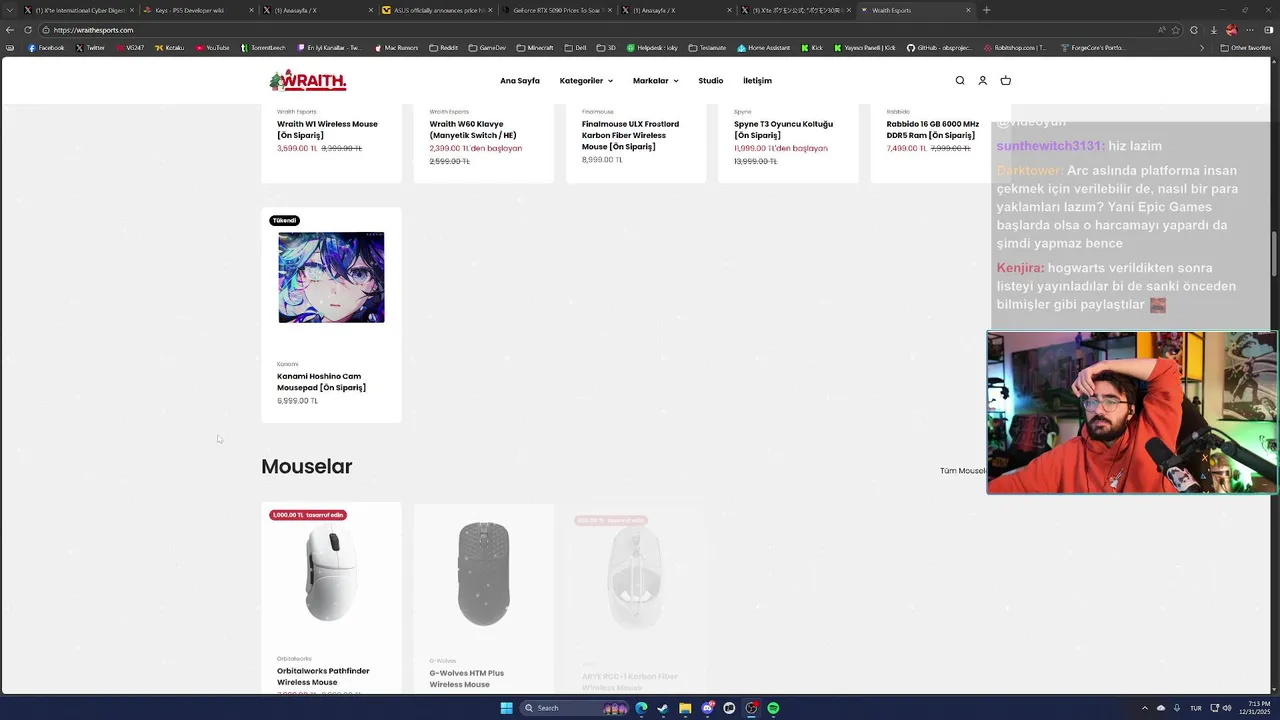Open Orbitalworks Pathfinder Wireless Mouse link
The width and height of the screenshot is (1280, 720).
coord(323,676)
